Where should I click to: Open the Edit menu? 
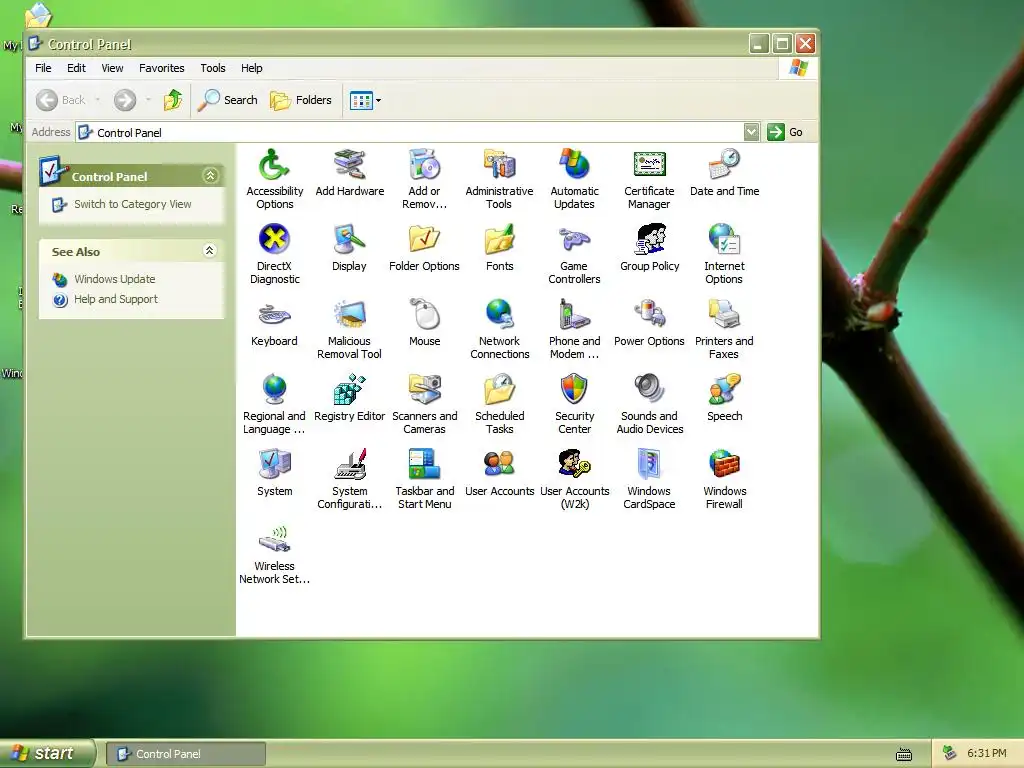tap(76, 68)
